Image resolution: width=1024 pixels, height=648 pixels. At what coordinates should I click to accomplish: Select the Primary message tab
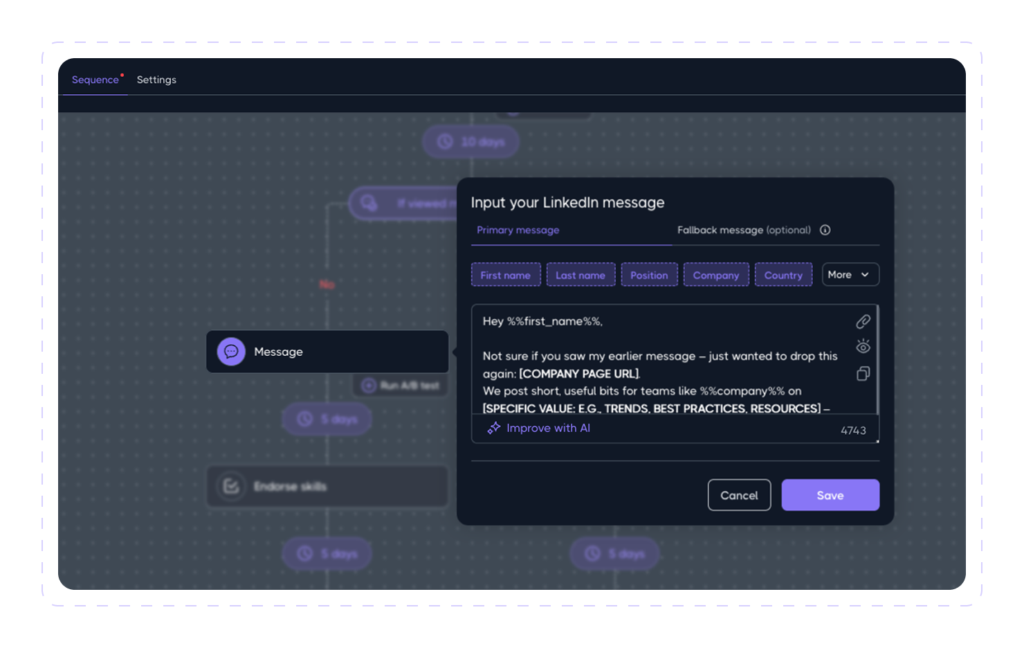pyautogui.click(x=518, y=230)
